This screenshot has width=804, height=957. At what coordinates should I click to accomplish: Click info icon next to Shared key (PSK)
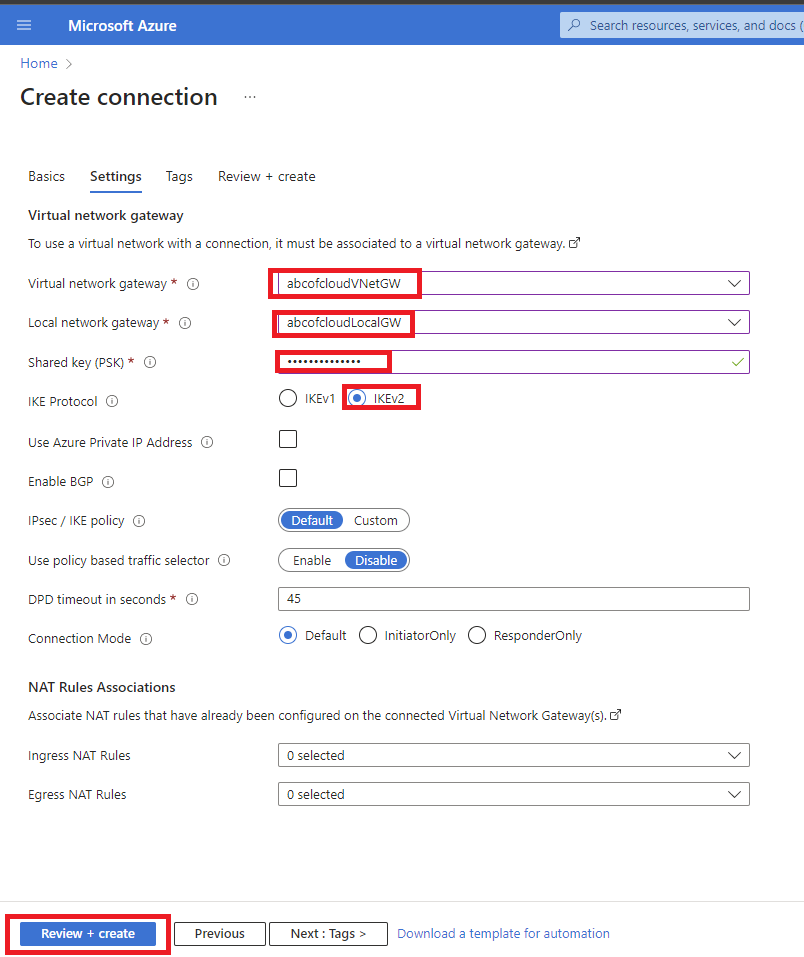click(x=151, y=363)
